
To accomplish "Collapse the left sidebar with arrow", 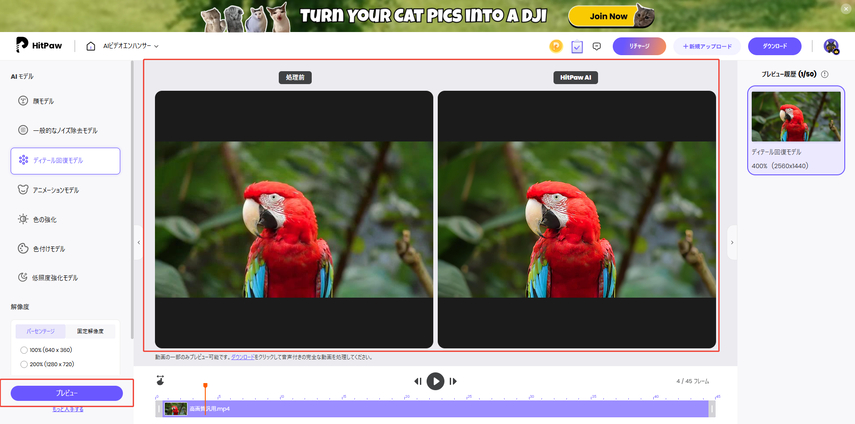I will pyautogui.click(x=139, y=242).
